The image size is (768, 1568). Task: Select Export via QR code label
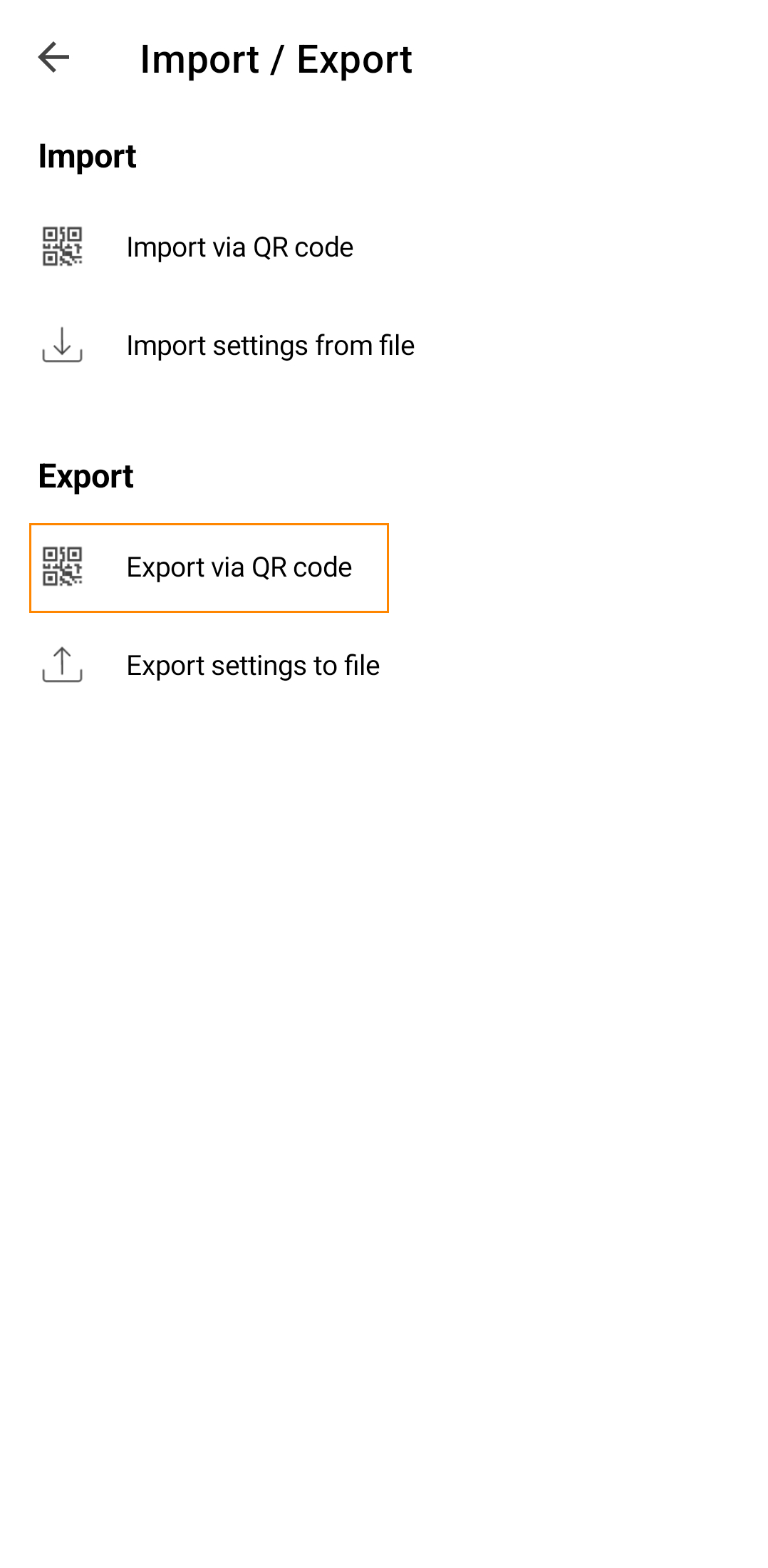tap(239, 567)
